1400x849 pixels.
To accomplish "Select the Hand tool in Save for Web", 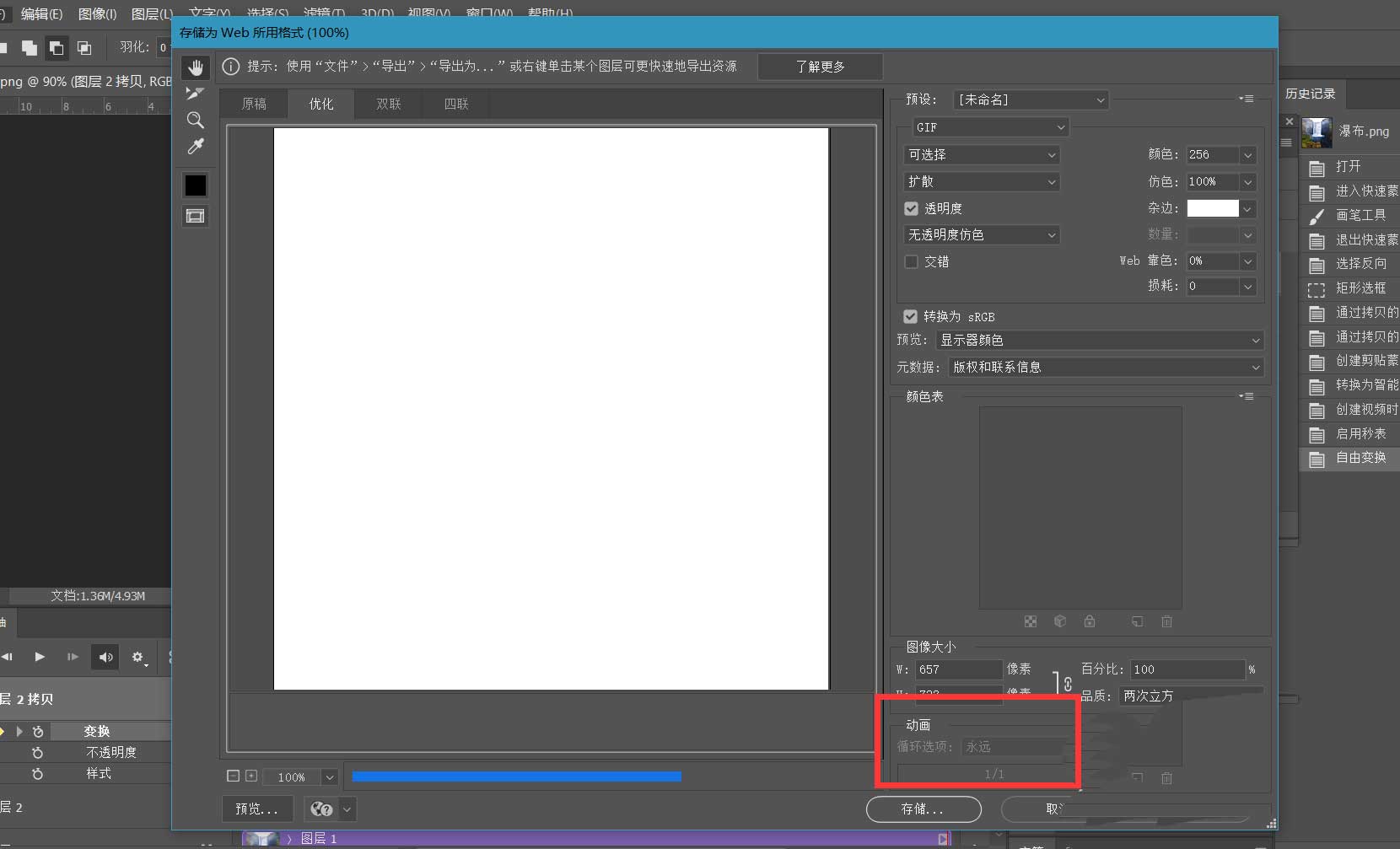I will (196, 67).
